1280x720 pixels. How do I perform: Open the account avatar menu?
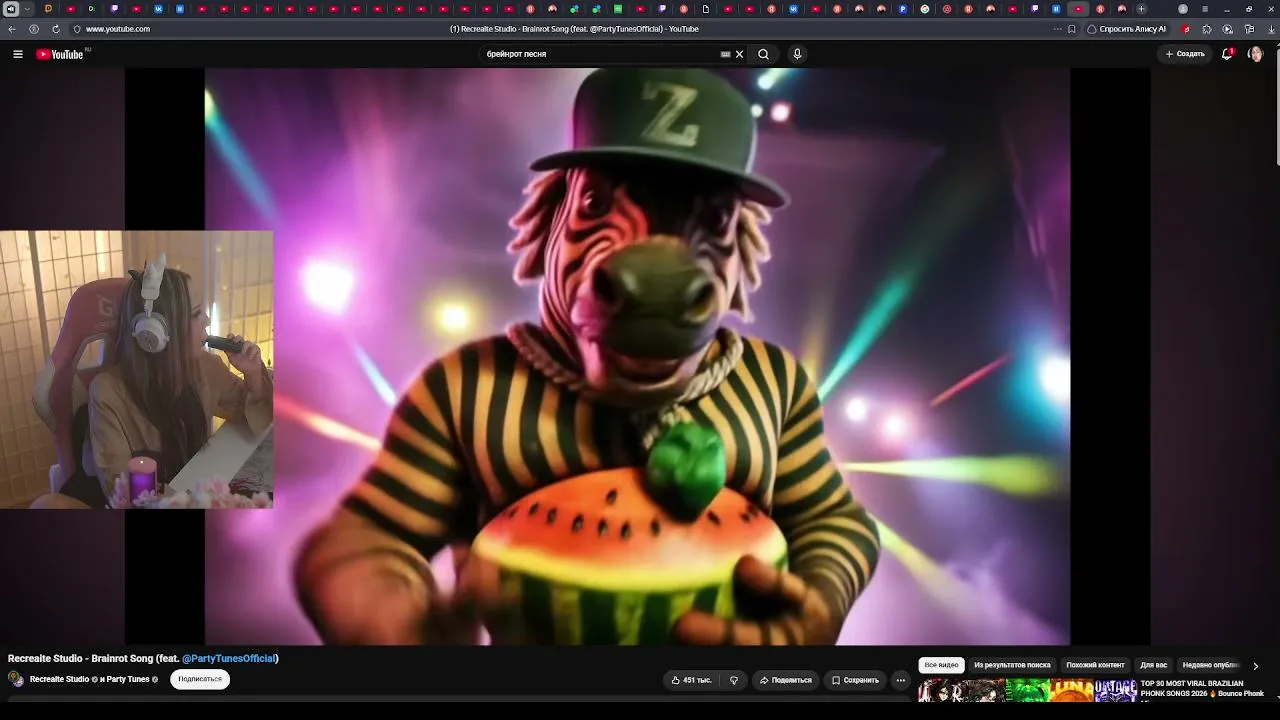click(1256, 54)
